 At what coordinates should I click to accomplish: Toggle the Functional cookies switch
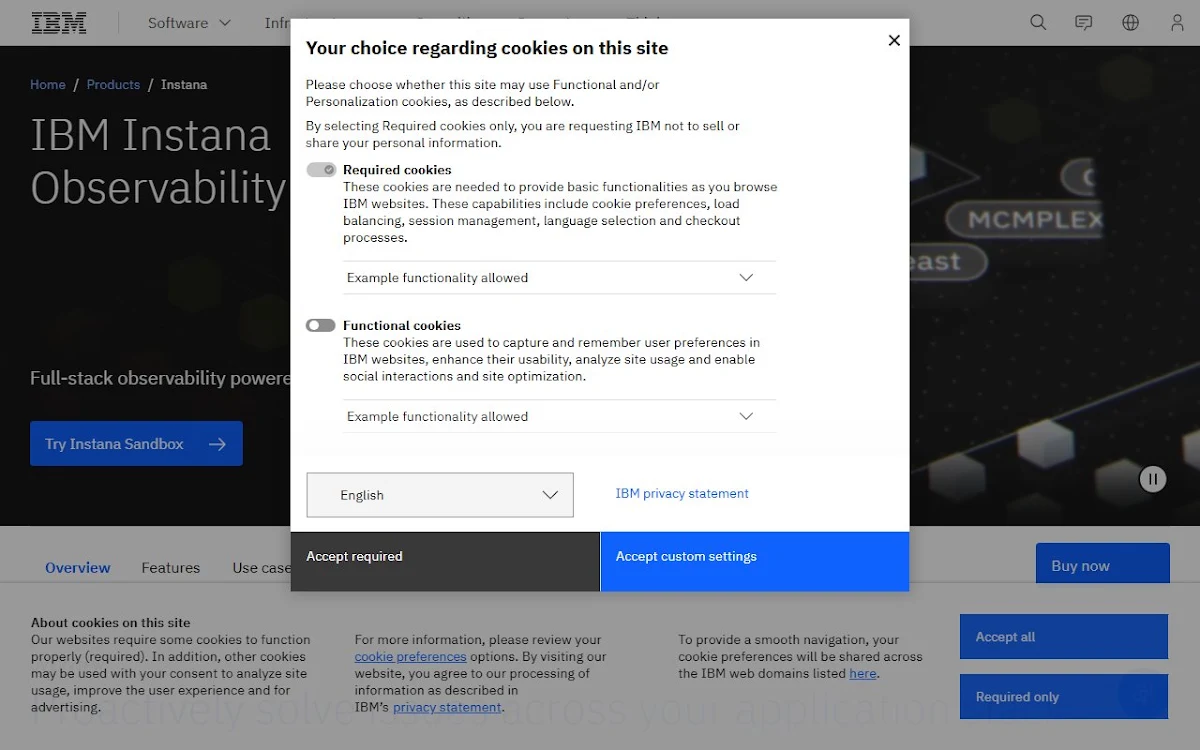click(320, 325)
